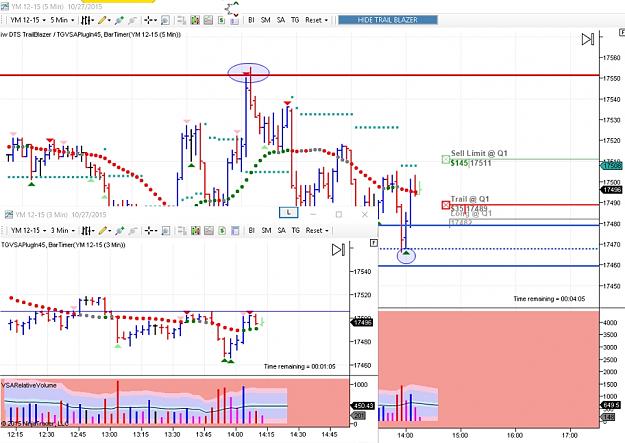Viewport: 625px width, 443px height.
Task: Expand pencil tool dropdown arrow in 5 Min toolbar
Action: (109, 20)
